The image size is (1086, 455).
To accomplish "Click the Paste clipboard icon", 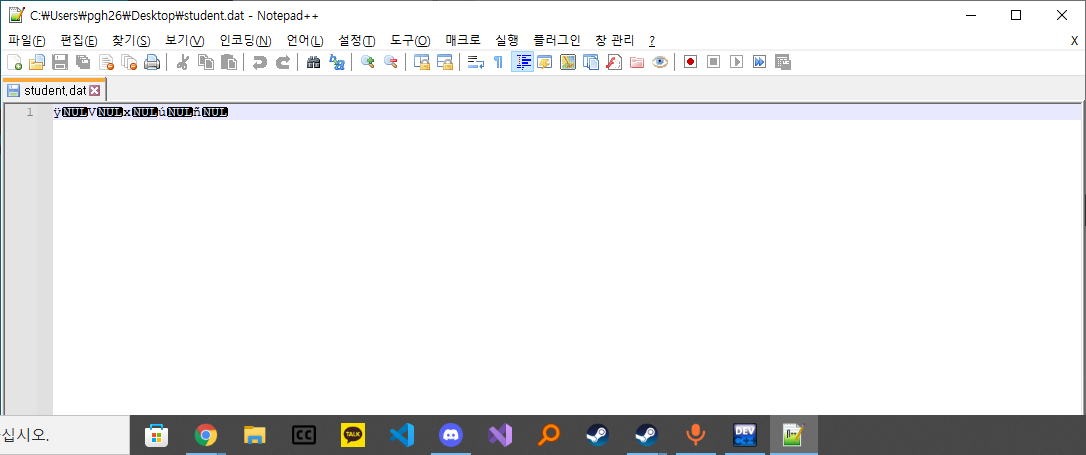I will tap(229, 62).
